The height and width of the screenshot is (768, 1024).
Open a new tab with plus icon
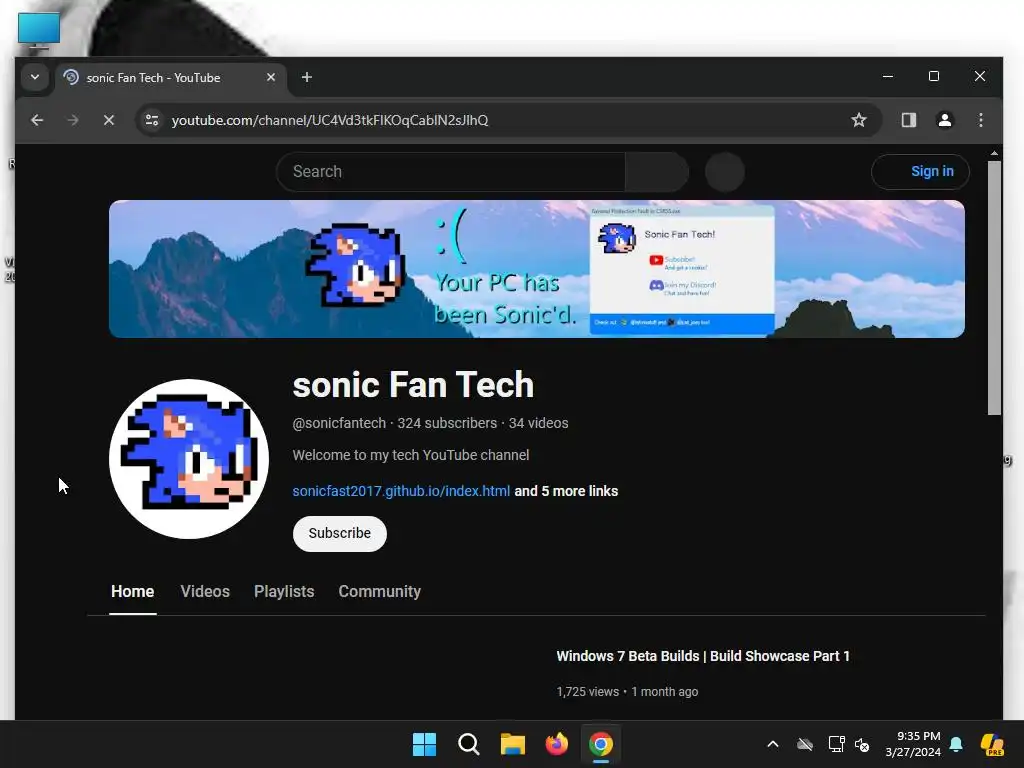(306, 77)
